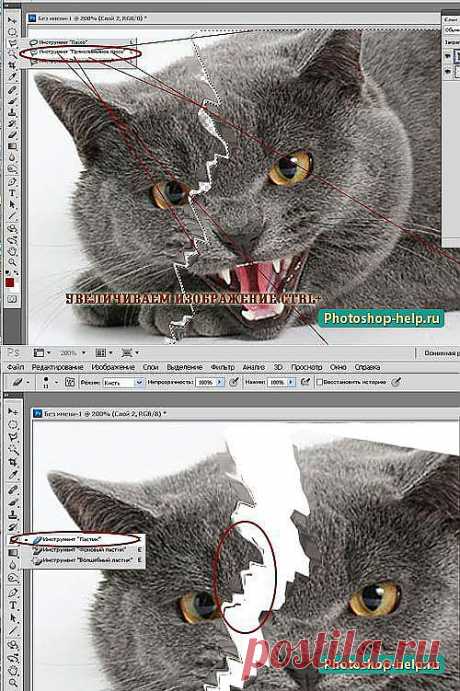Toggle Quick Mask mode below the color swatch
460x691 pixels.
click(x=12, y=299)
